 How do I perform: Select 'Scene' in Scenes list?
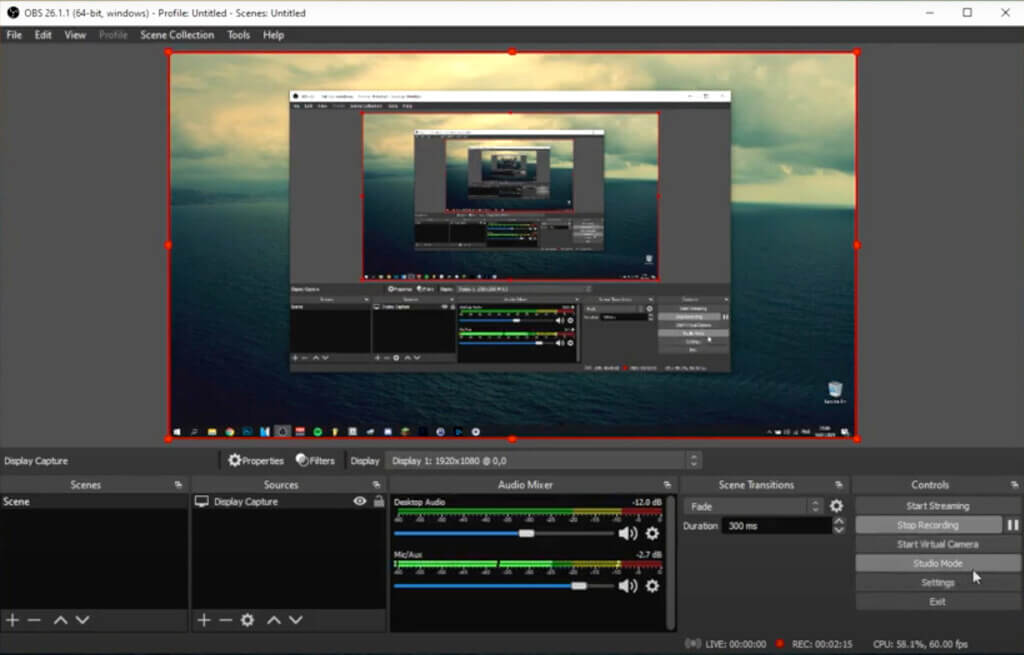pyautogui.click(x=94, y=502)
